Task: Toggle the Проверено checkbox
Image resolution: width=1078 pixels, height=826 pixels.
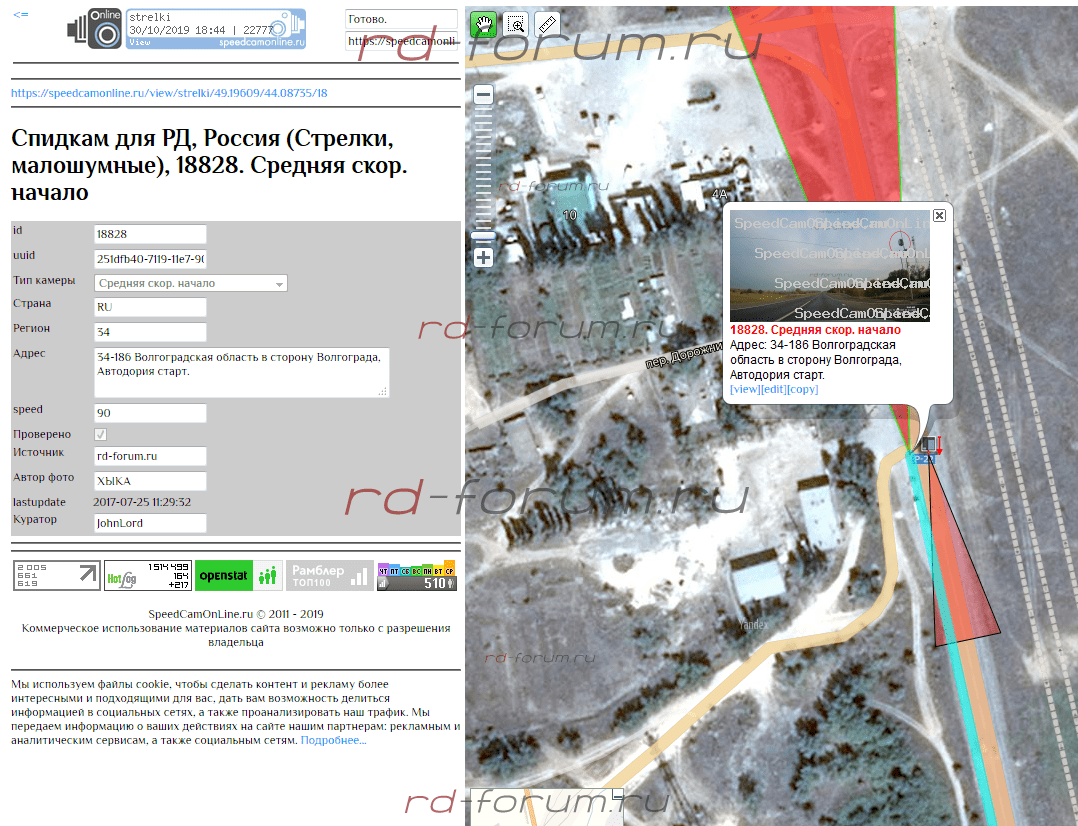Action: coord(100,435)
